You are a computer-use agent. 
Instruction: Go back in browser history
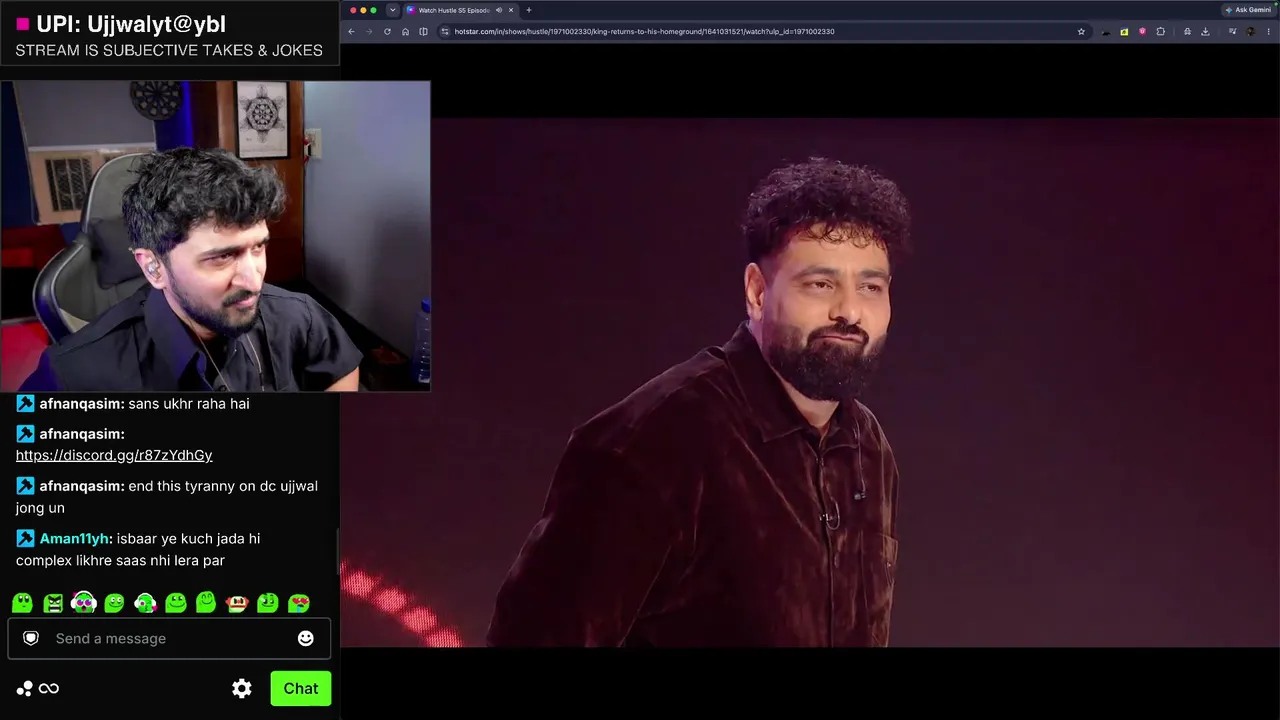tap(351, 31)
